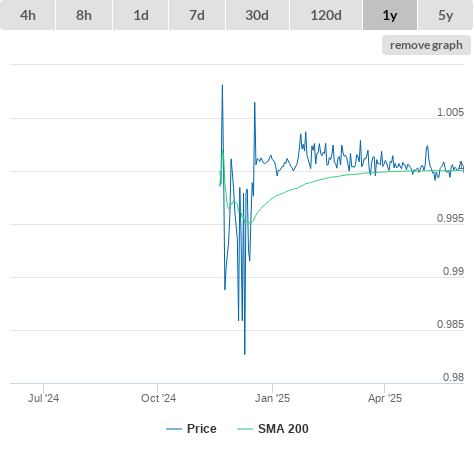Click the active 1y range tab
474x455 pixels.
390,15
